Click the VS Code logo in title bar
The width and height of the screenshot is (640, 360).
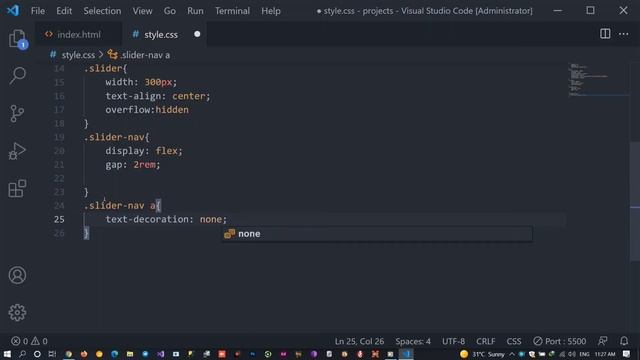point(13,11)
